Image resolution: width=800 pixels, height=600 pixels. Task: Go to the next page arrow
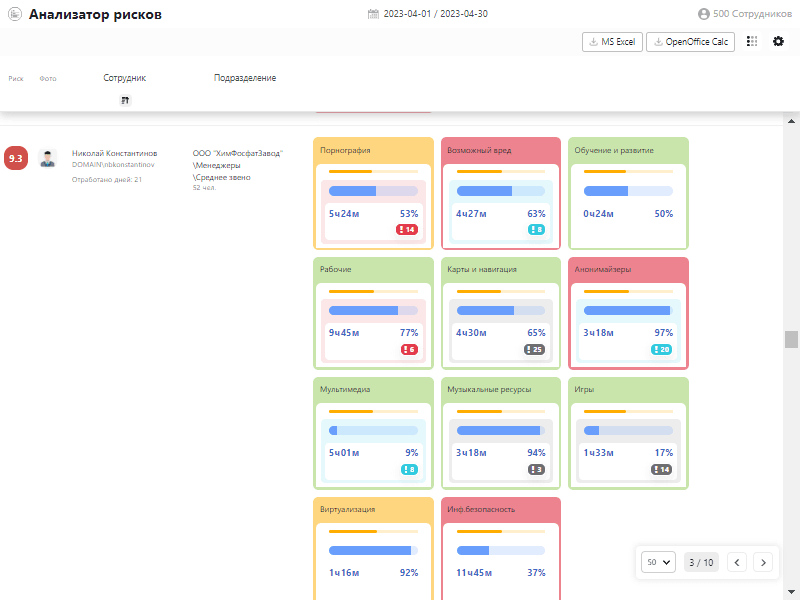pos(763,562)
